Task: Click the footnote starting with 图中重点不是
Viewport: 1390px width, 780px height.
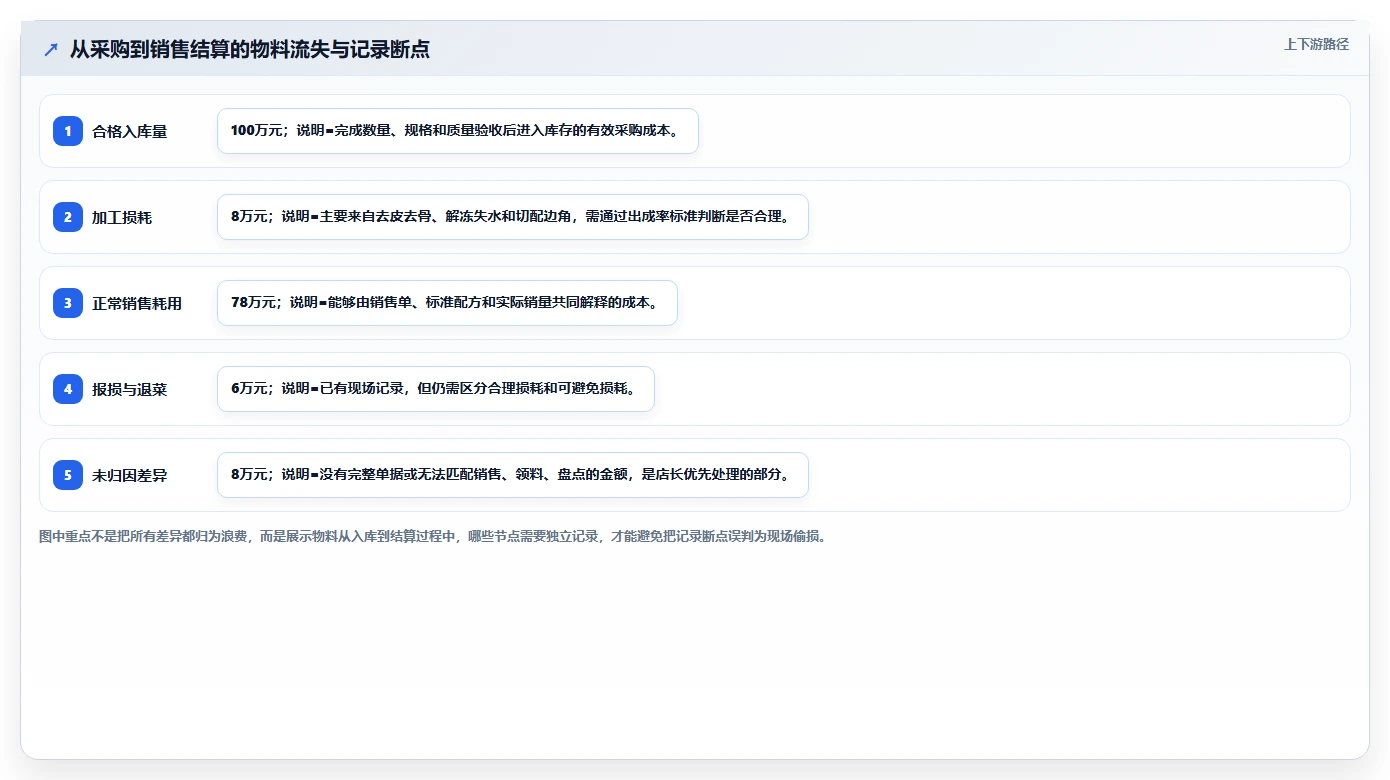Action: click(433, 536)
